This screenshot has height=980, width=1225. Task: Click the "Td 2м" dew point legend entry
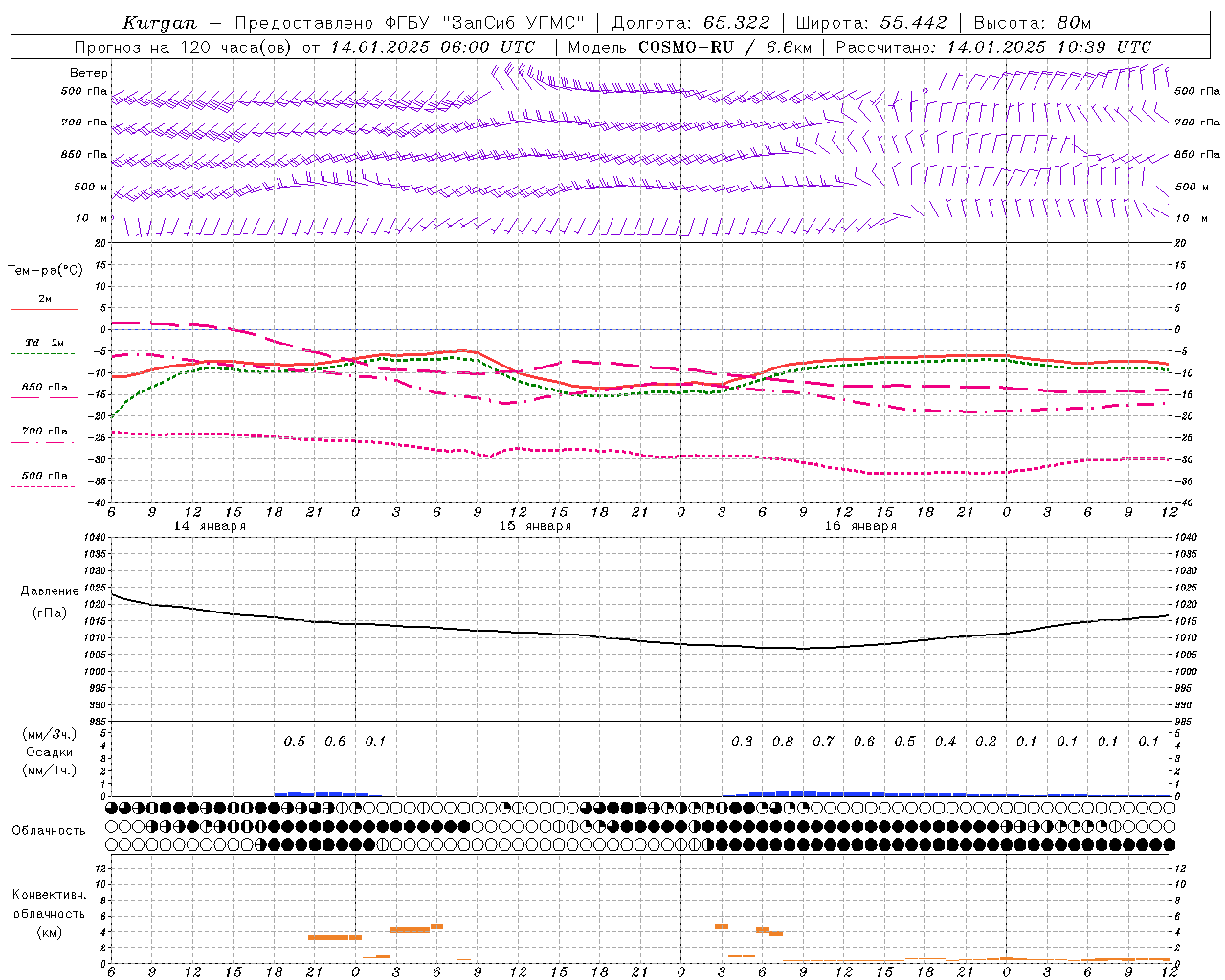[x=45, y=343]
